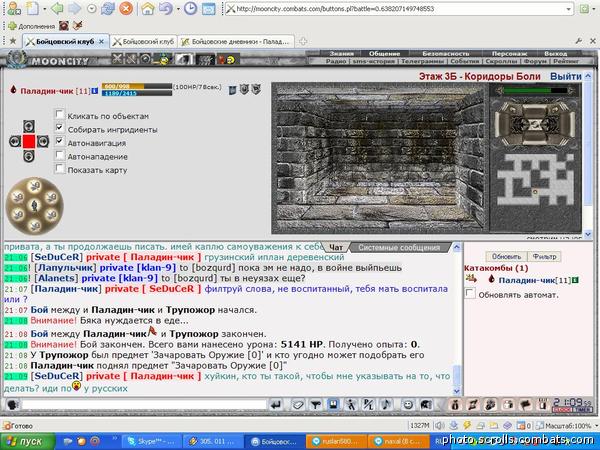
Task: Click the Undo closed tab arrow
Action: click(165, 8)
